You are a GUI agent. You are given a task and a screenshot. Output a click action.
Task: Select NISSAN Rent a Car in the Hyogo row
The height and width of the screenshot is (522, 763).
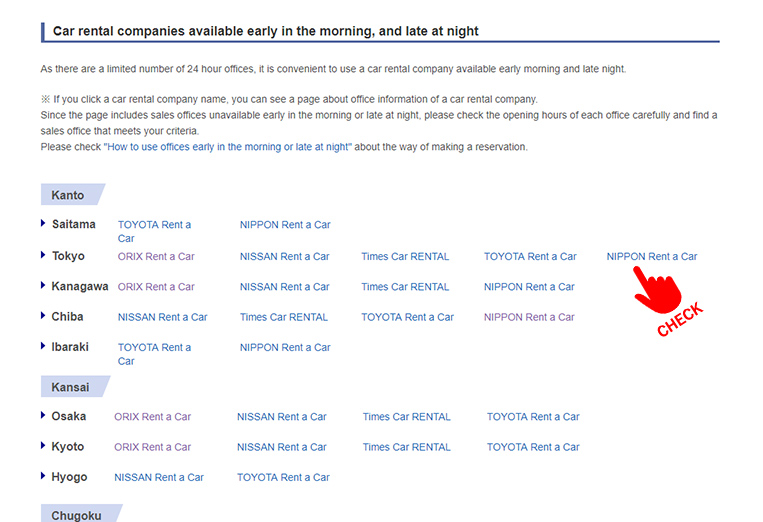(158, 478)
